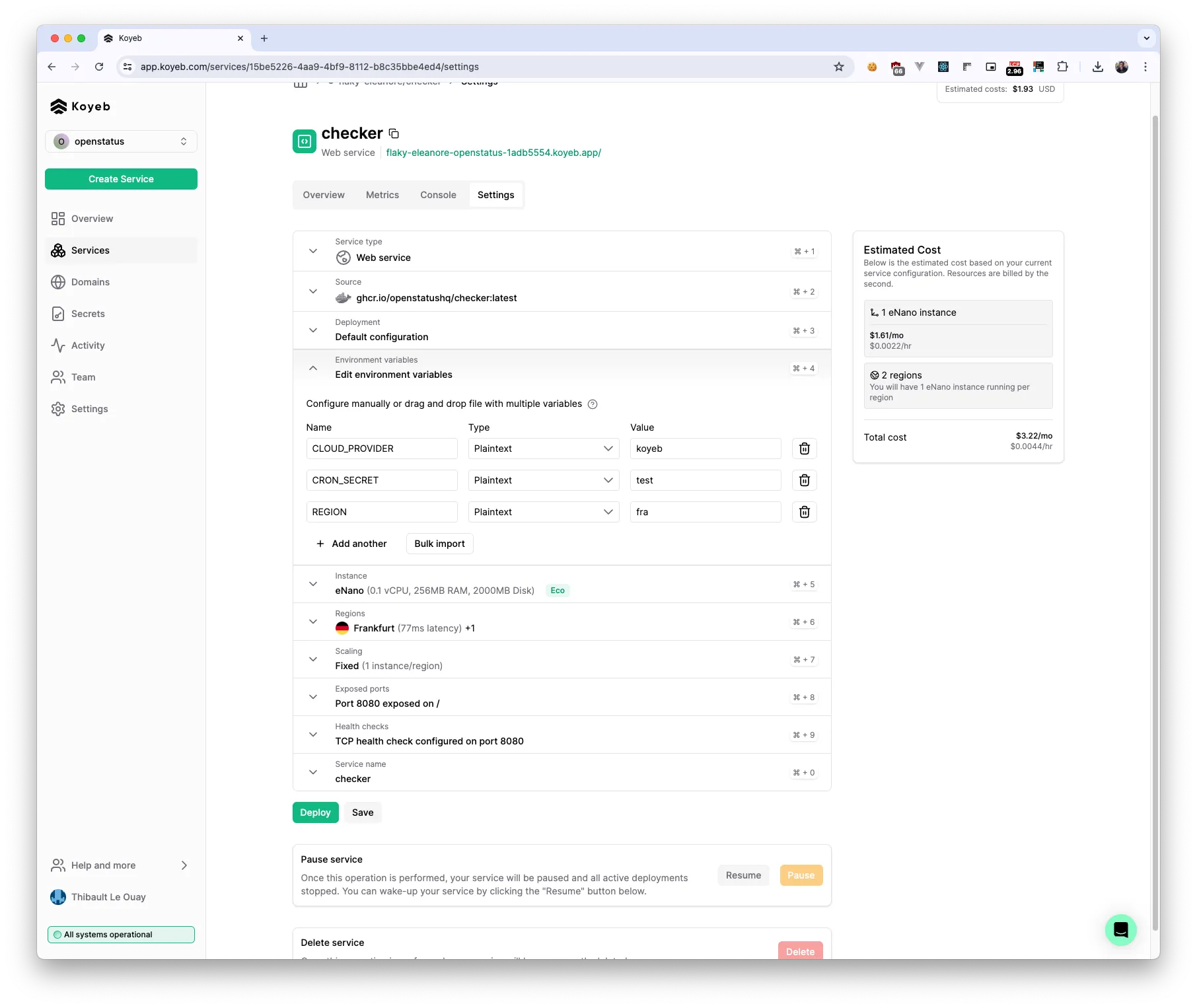Image resolution: width=1197 pixels, height=1008 pixels.
Task: Switch to the Metrics tab
Action: coord(382,195)
